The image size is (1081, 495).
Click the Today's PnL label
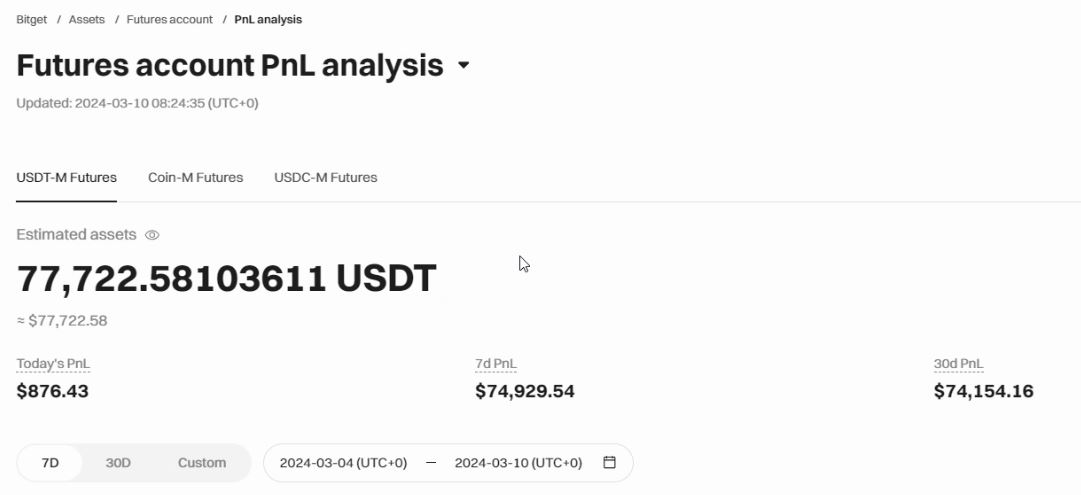tap(53, 364)
